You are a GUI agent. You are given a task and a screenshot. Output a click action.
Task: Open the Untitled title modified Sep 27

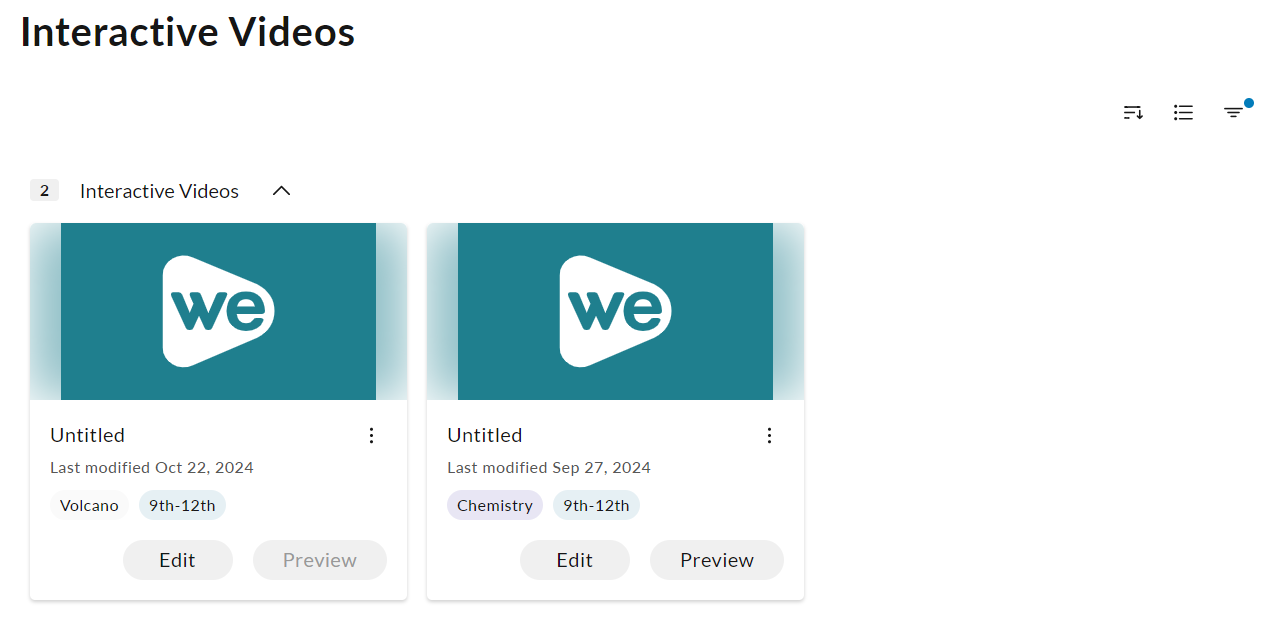[485, 435]
